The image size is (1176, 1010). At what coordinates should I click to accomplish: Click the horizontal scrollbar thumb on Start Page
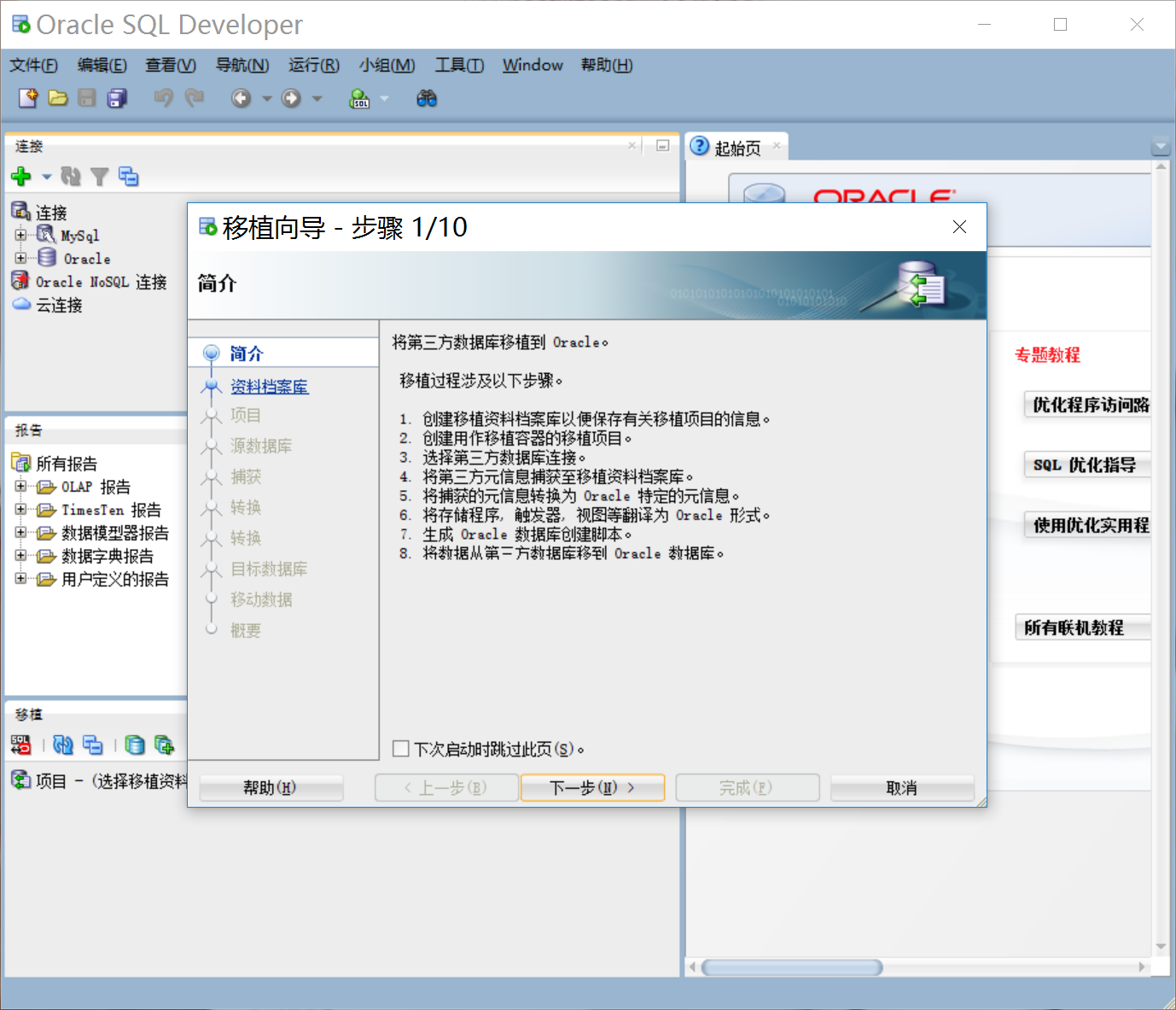click(791, 967)
